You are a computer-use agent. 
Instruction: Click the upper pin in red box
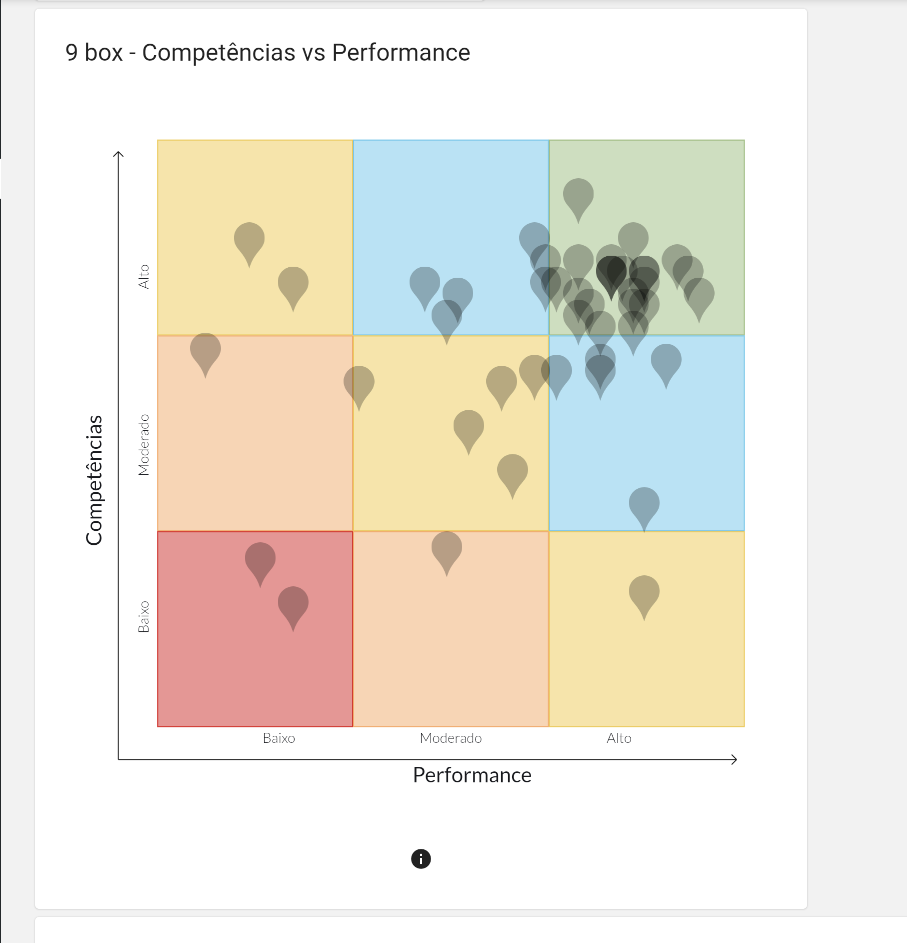tap(260, 558)
